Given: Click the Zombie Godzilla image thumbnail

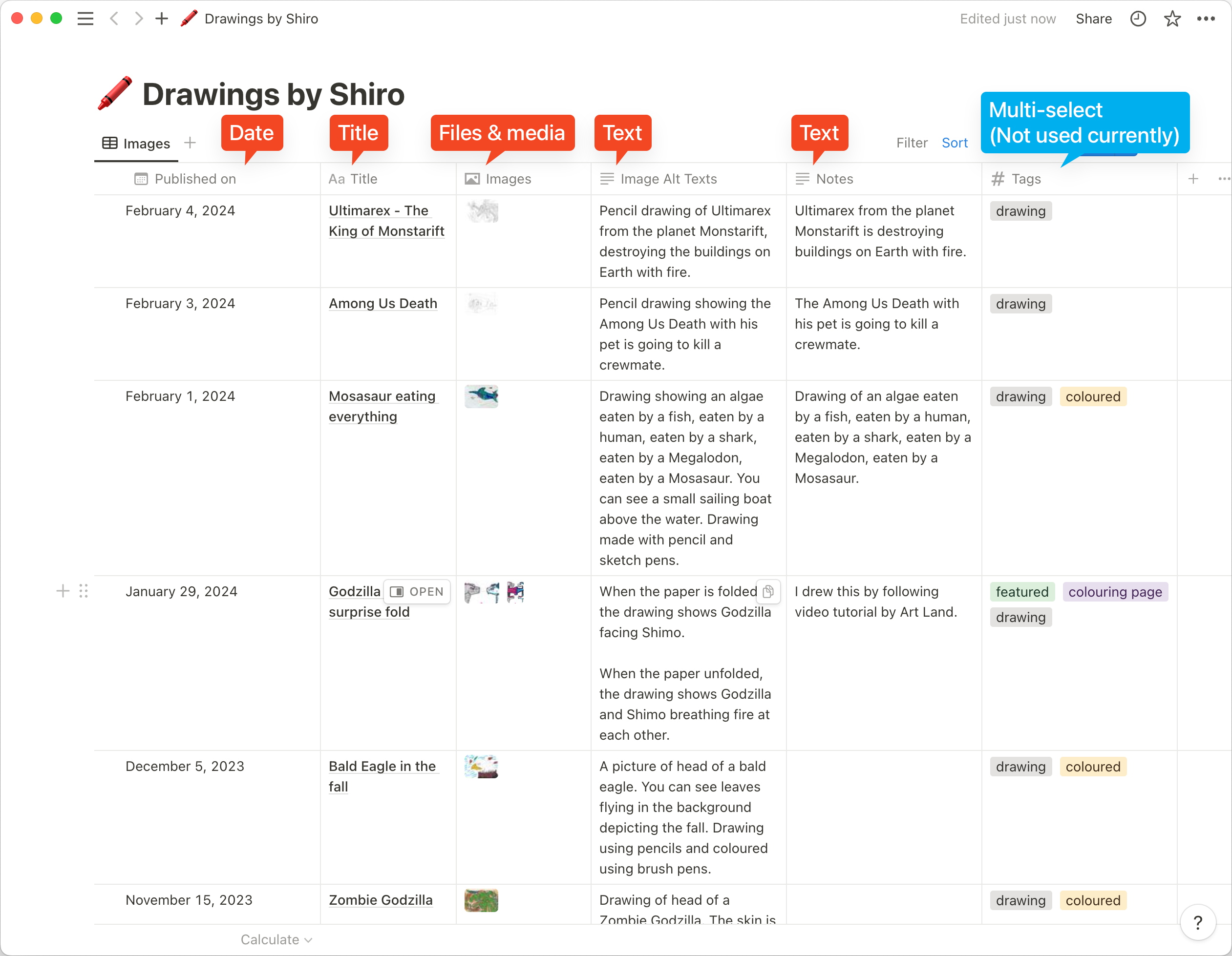Looking at the screenshot, I should [481, 900].
